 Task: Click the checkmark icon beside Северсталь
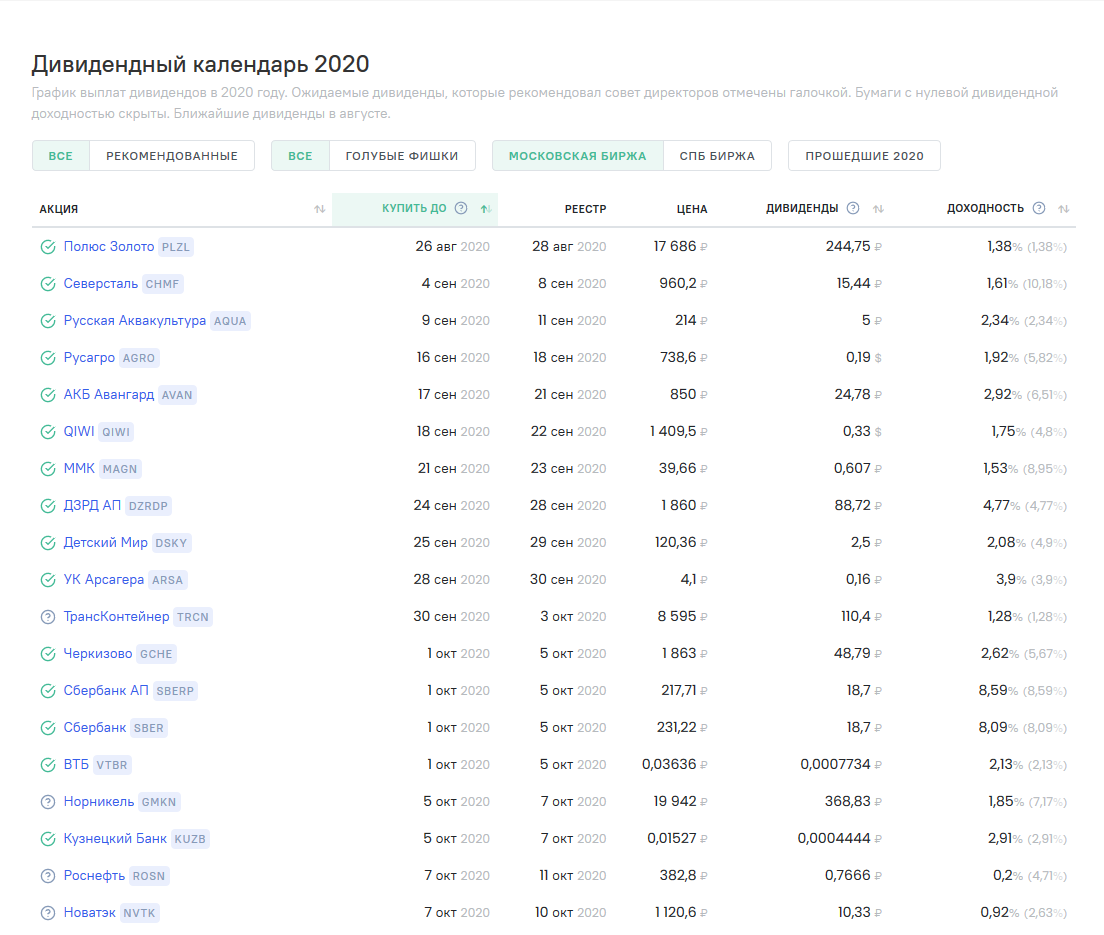48,284
